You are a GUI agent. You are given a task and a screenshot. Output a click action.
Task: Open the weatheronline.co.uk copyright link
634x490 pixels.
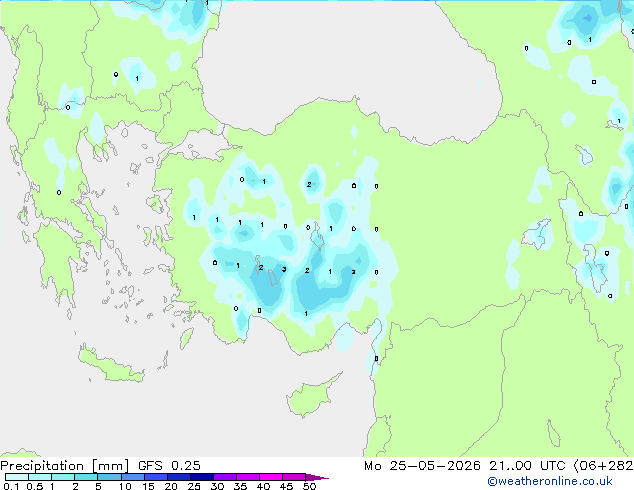tap(550, 481)
